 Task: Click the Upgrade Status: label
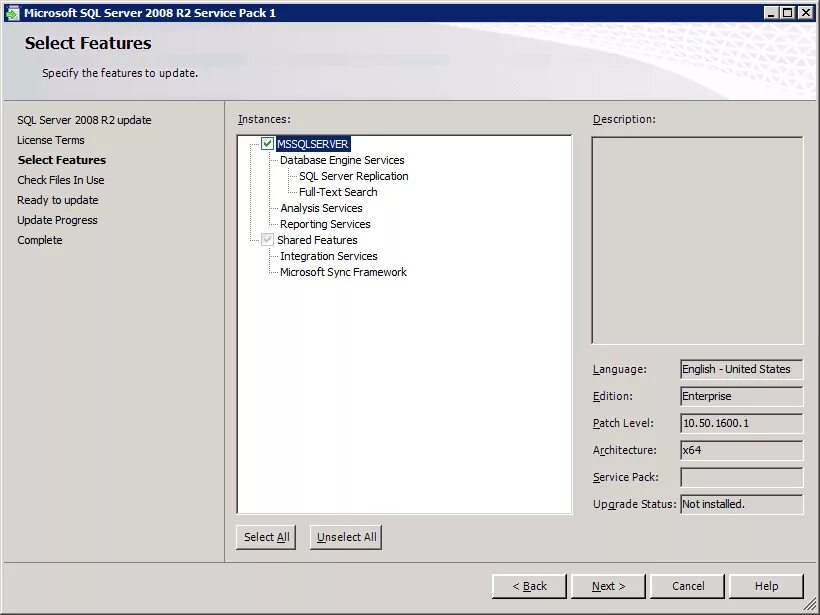click(635, 504)
